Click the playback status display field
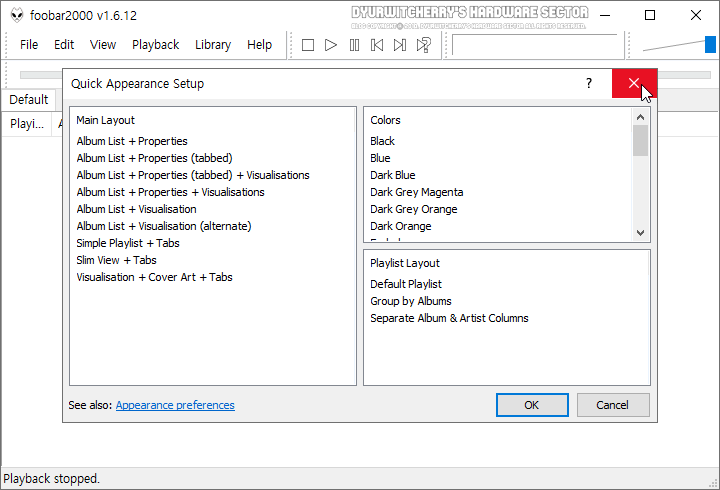The image size is (720, 490). tap(534, 45)
